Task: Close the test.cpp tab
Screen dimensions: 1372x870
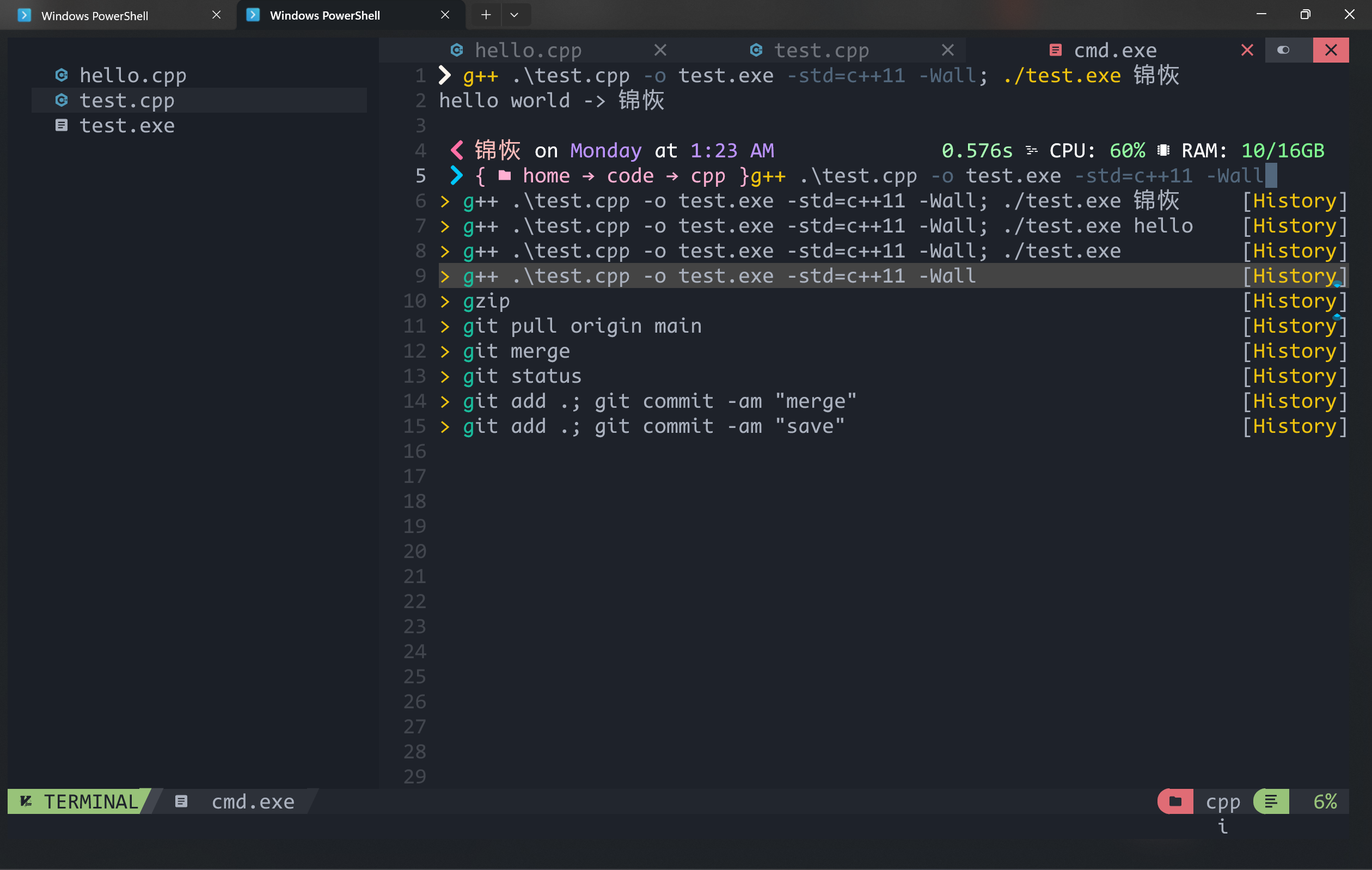Action: [x=947, y=50]
